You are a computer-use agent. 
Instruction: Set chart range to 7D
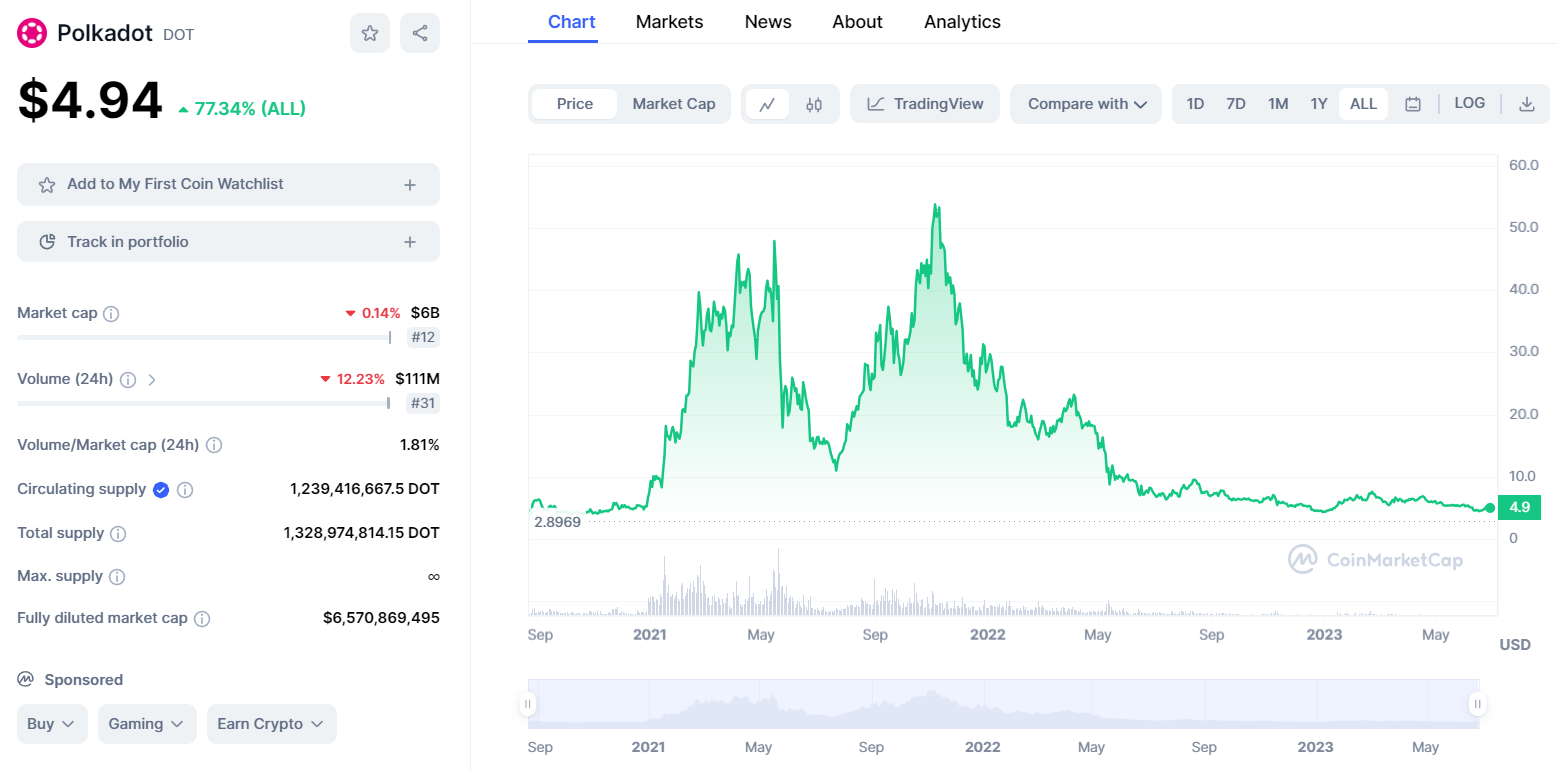tap(1236, 104)
